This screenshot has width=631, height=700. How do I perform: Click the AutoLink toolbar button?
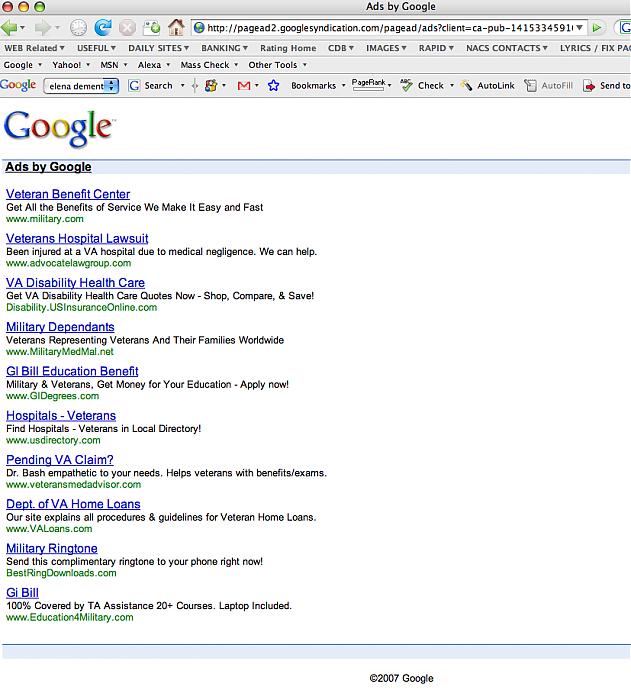[x=487, y=85]
